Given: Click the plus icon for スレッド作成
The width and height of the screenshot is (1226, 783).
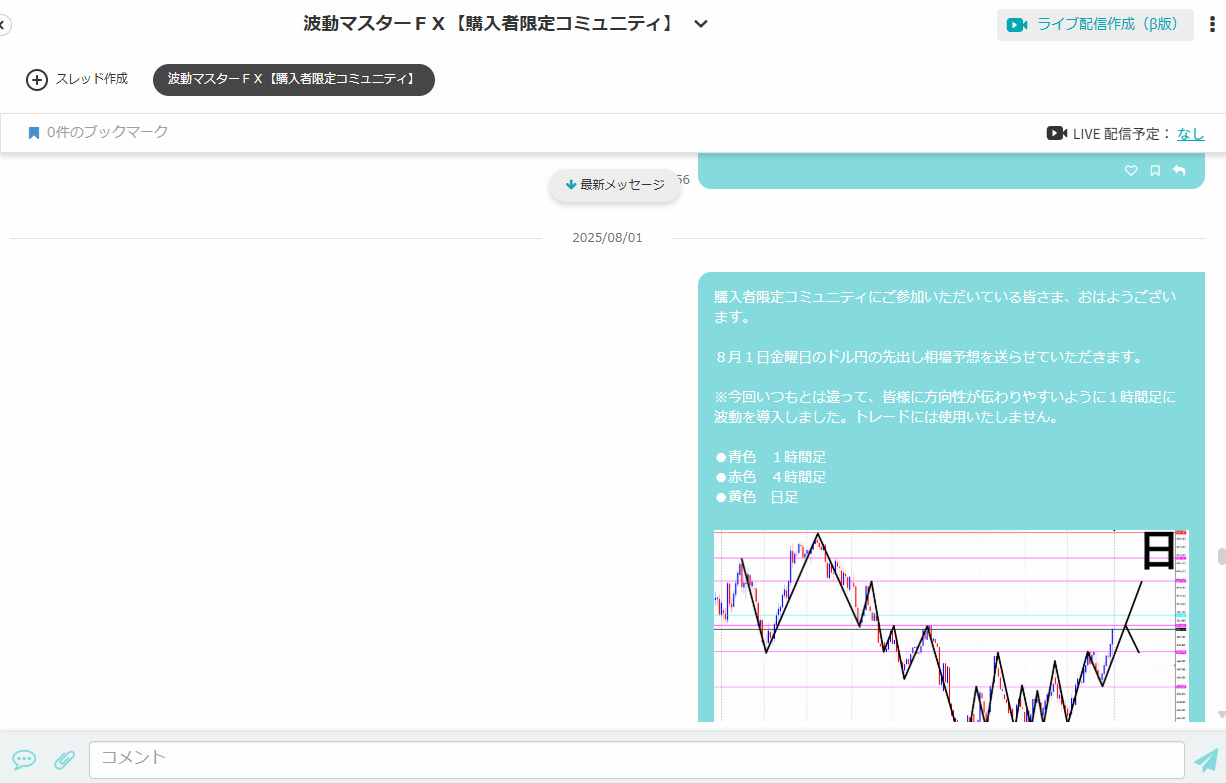Looking at the screenshot, I should [x=37, y=80].
